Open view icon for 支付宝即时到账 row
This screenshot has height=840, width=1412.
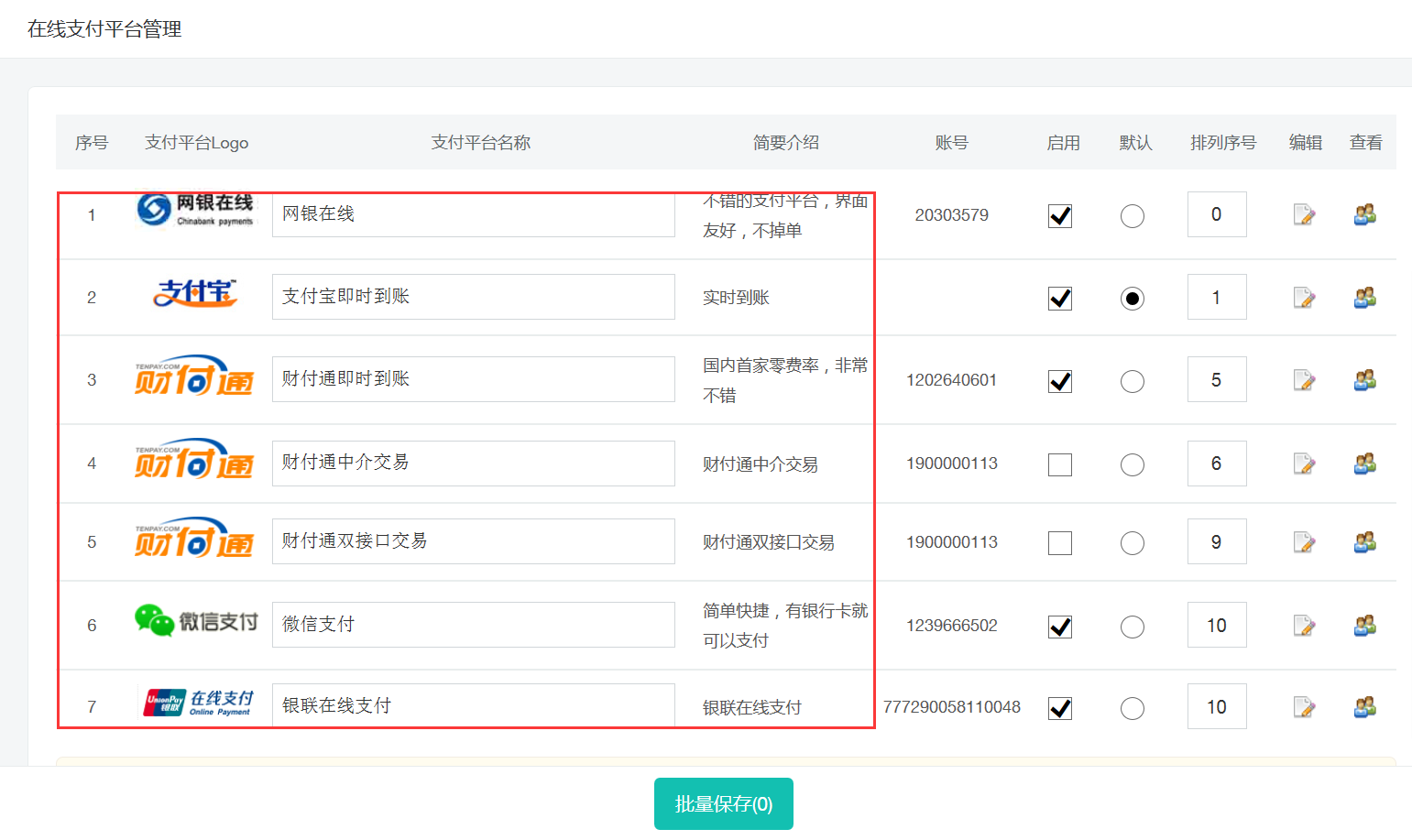pos(1364,298)
